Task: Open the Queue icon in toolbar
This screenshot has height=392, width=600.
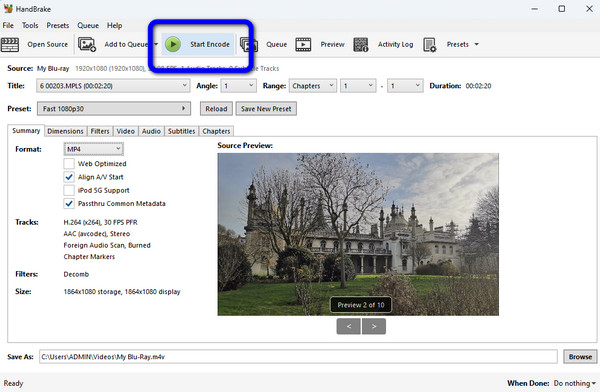Action: [x=249, y=44]
